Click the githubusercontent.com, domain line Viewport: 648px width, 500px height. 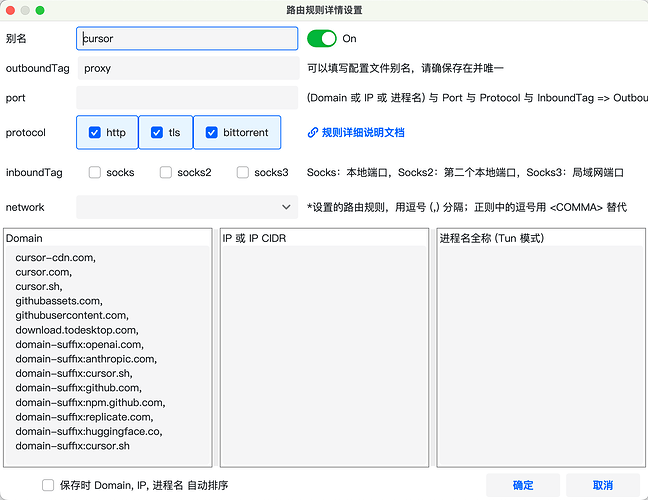[72, 315]
